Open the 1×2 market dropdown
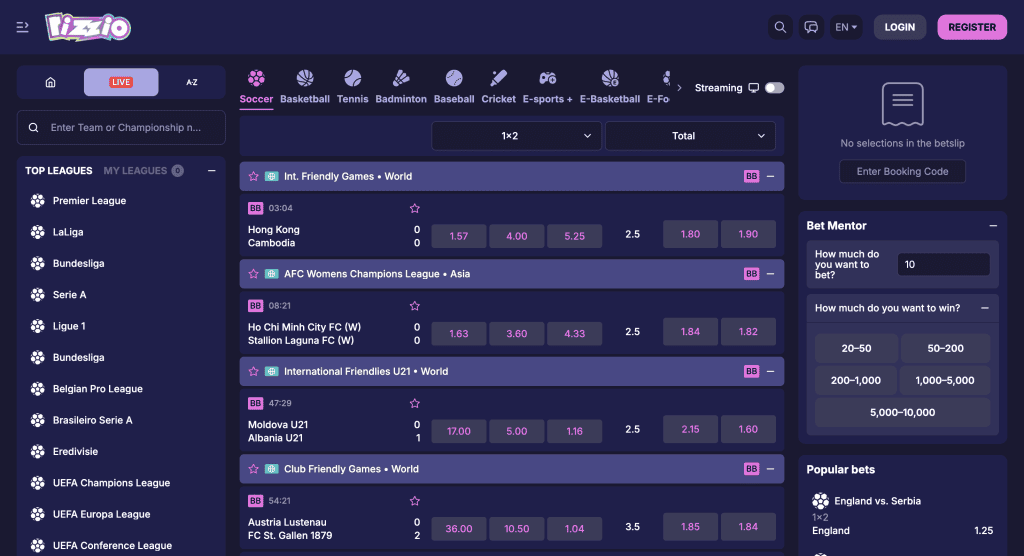The width and height of the screenshot is (1024, 556). (516, 136)
